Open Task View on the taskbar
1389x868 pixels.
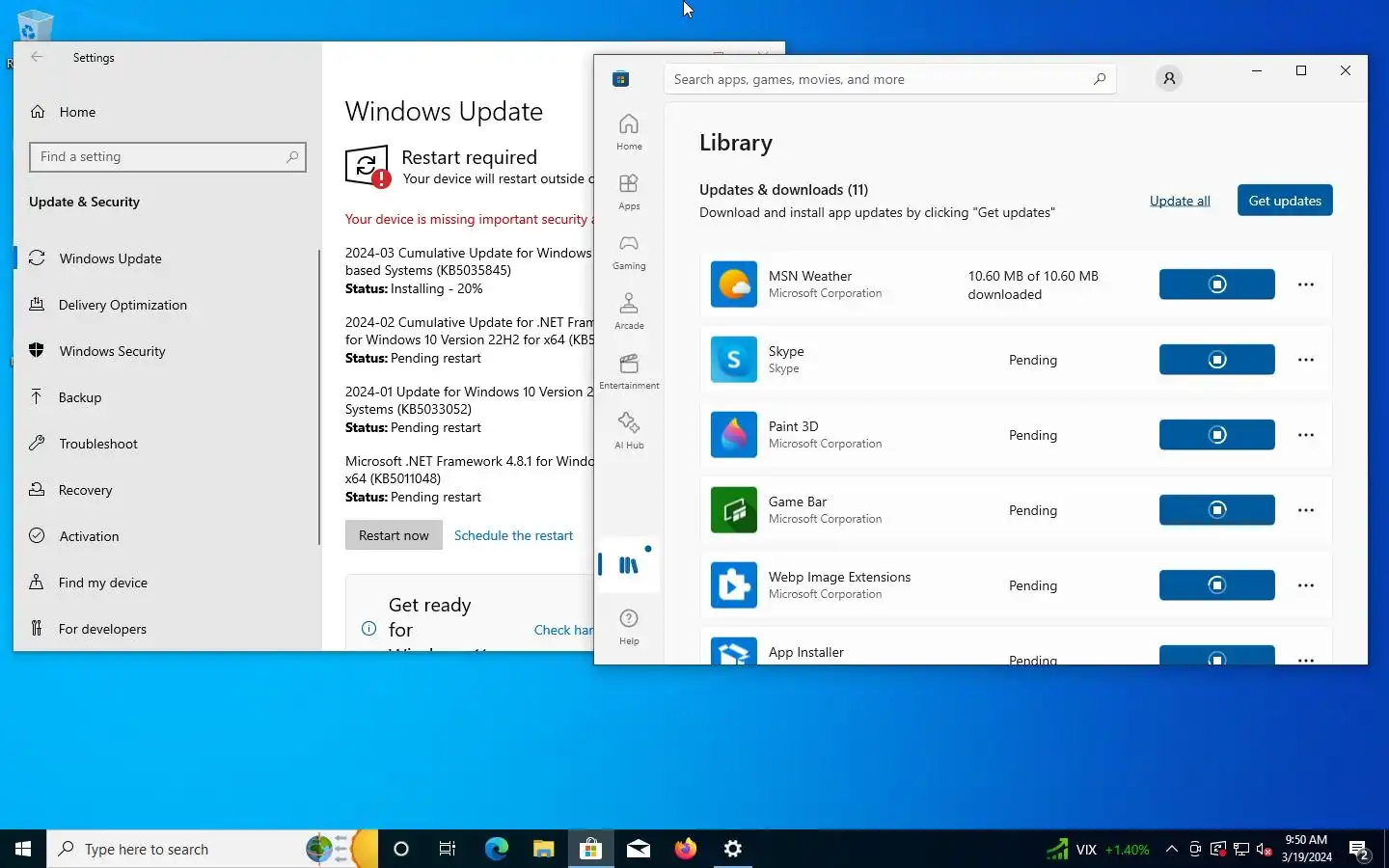pos(448,849)
